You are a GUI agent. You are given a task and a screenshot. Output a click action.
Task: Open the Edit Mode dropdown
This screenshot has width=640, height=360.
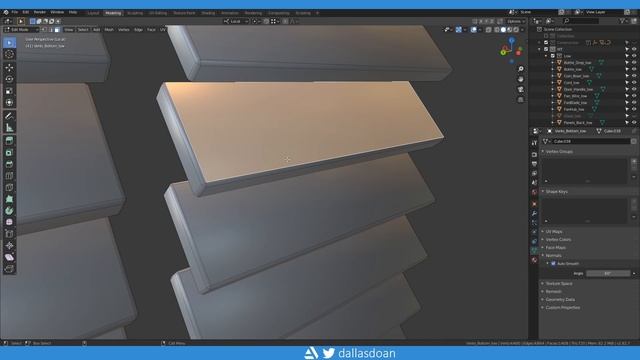[x=20, y=30]
